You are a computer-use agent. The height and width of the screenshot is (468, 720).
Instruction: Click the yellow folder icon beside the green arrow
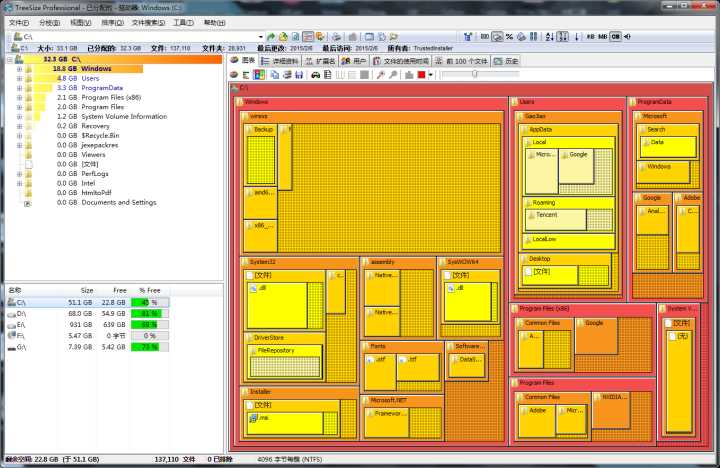(283, 37)
